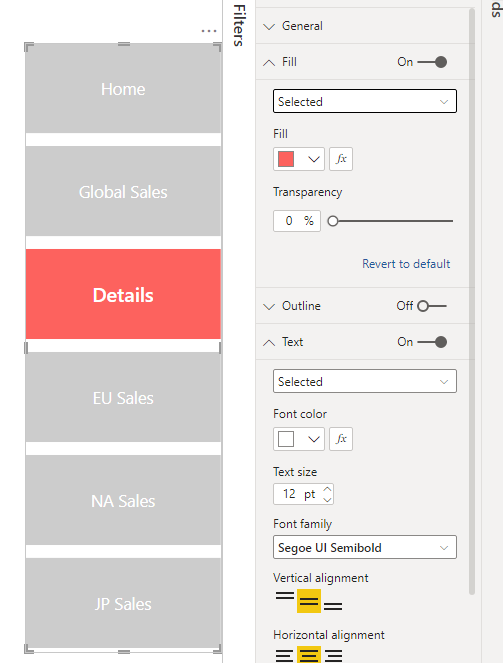This screenshot has height=663, width=503.
Task: Set vertical alignment to middle
Action: click(x=309, y=601)
